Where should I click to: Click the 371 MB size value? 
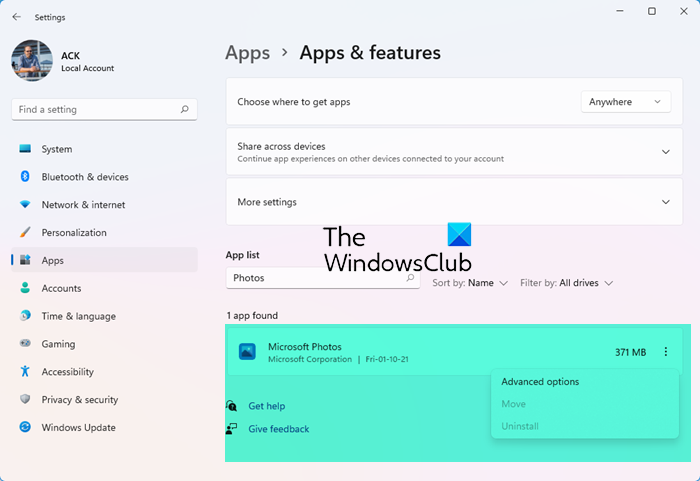[630, 352]
